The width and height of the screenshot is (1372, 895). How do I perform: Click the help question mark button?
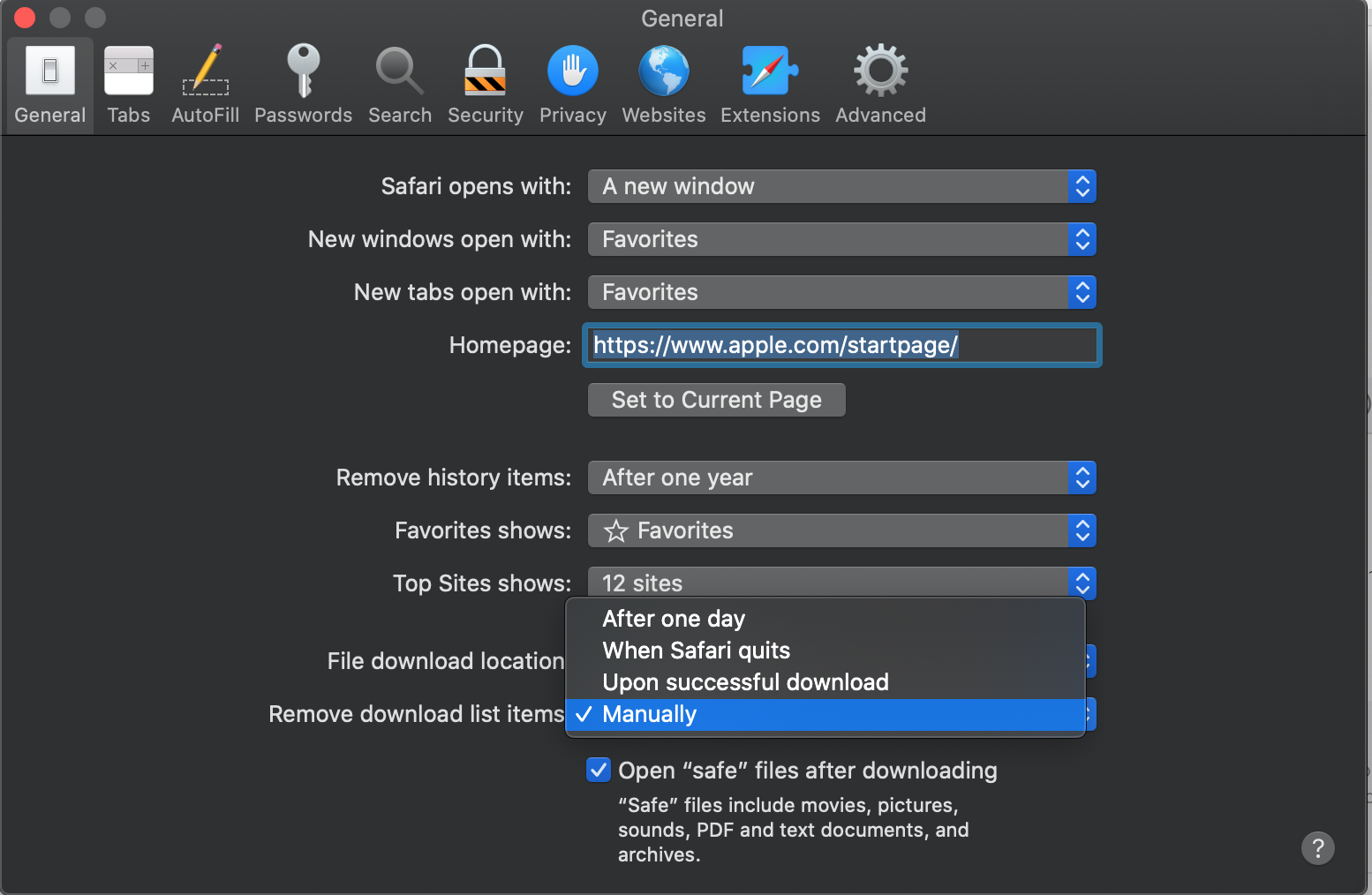point(1317,848)
